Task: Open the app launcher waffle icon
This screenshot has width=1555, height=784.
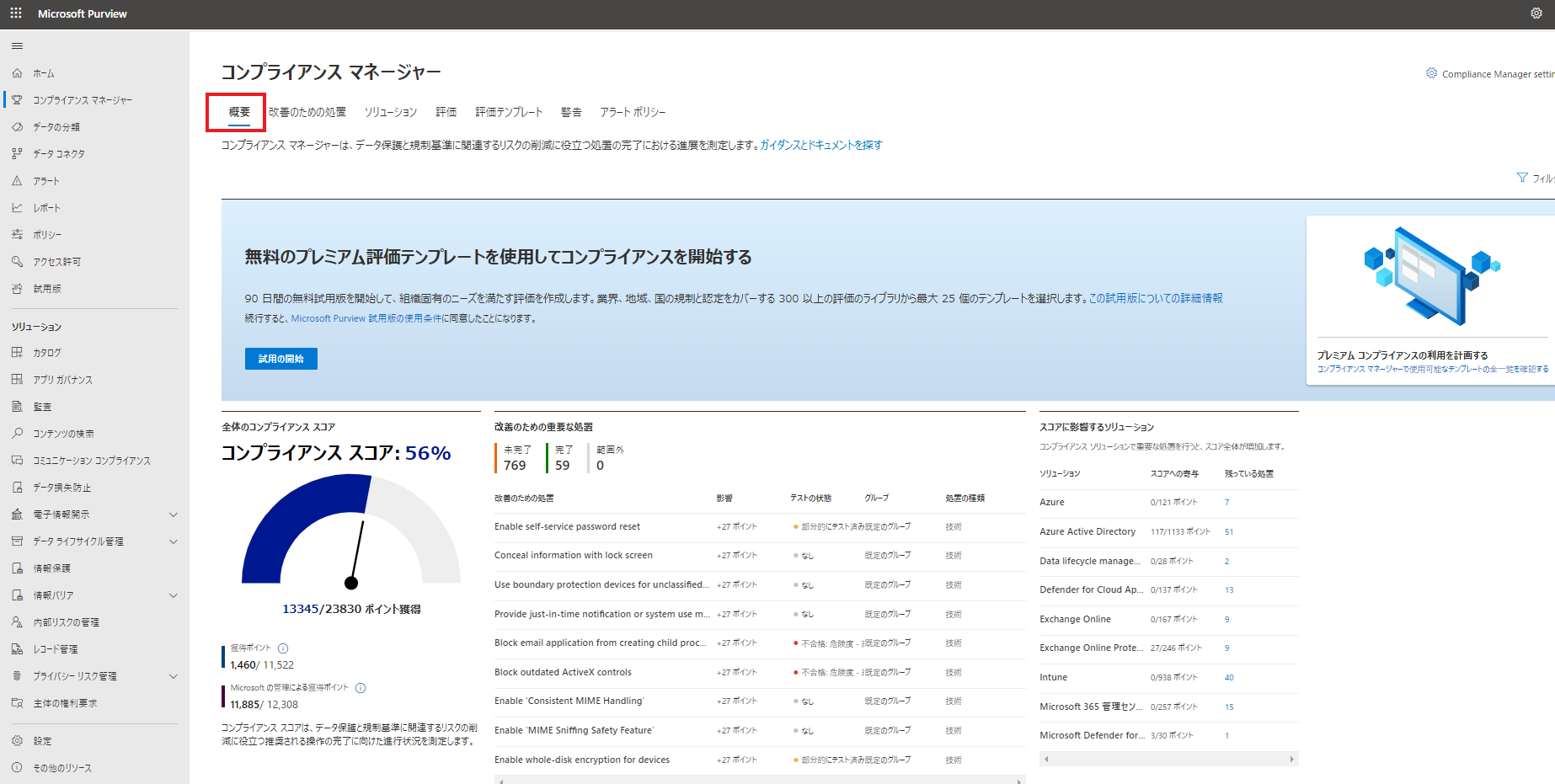Action: (x=16, y=13)
